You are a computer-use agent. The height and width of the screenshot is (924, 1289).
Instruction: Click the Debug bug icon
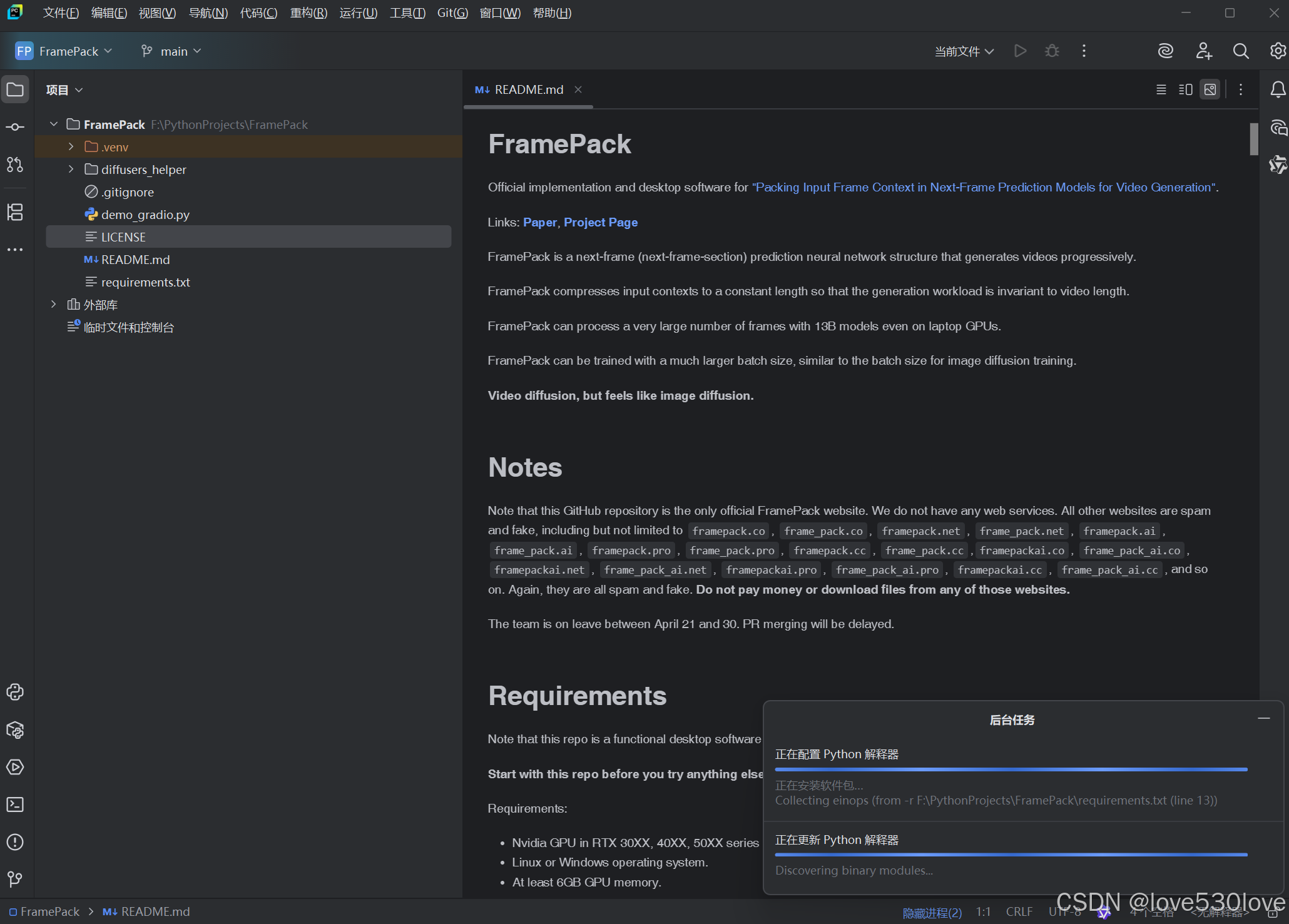pos(1052,51)
